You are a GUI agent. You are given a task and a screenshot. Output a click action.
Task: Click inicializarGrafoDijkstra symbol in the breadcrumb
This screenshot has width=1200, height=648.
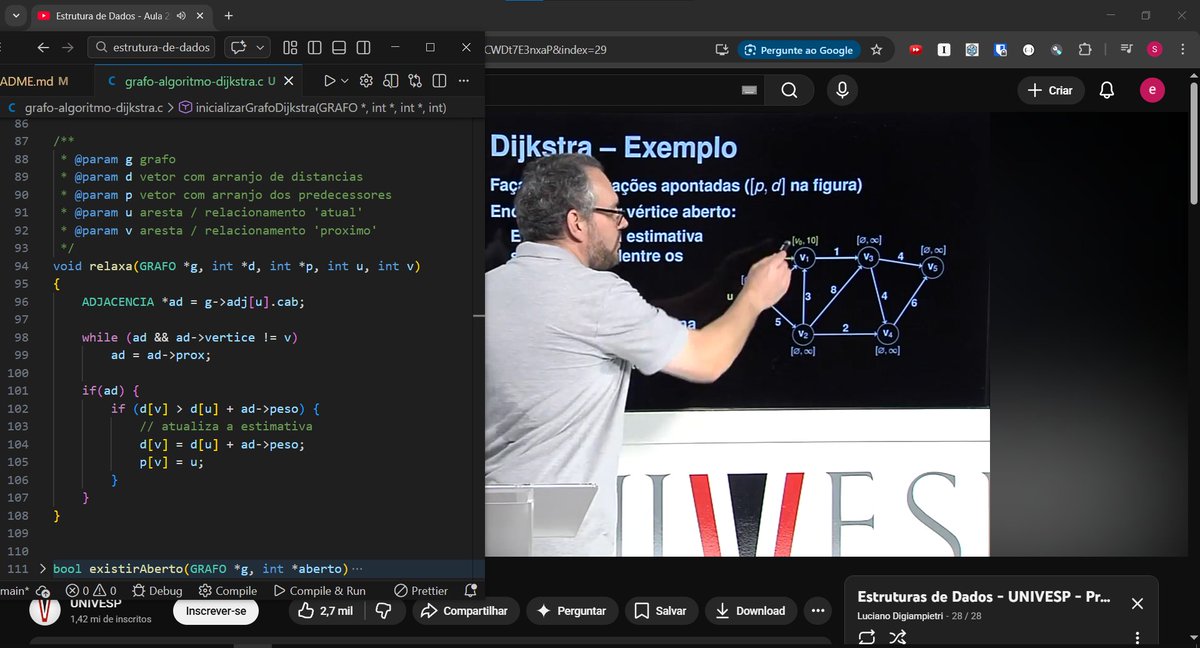pos(311,107)
